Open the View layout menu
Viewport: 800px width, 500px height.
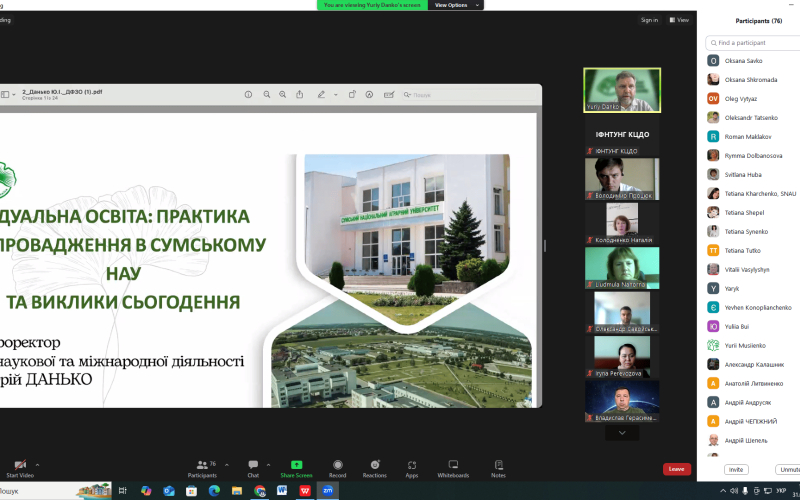tap(679, 20)
